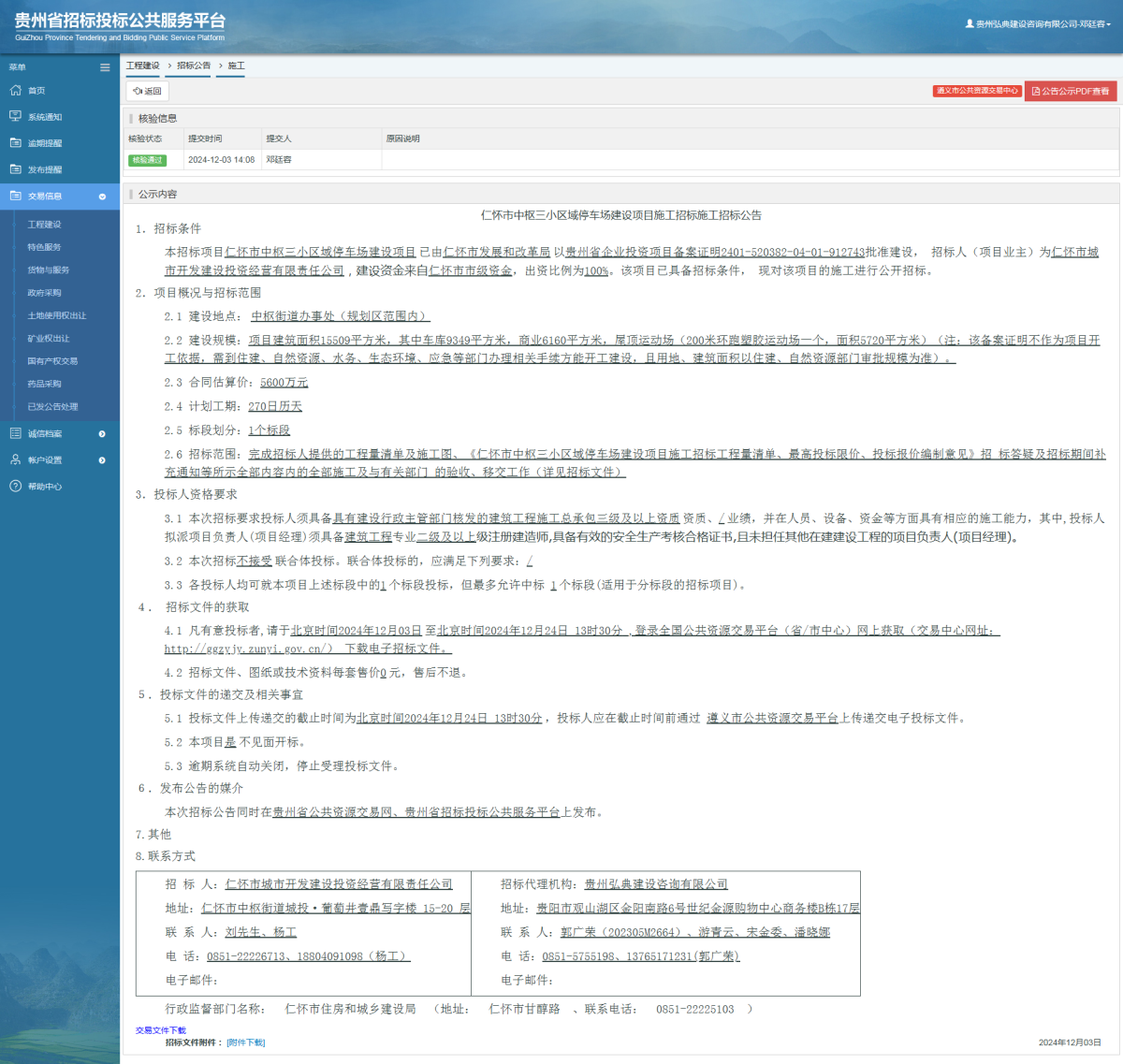Click the person icon for 帐户设置
The height and width of the screenshot is (1064, 1123).
(15, 459)
